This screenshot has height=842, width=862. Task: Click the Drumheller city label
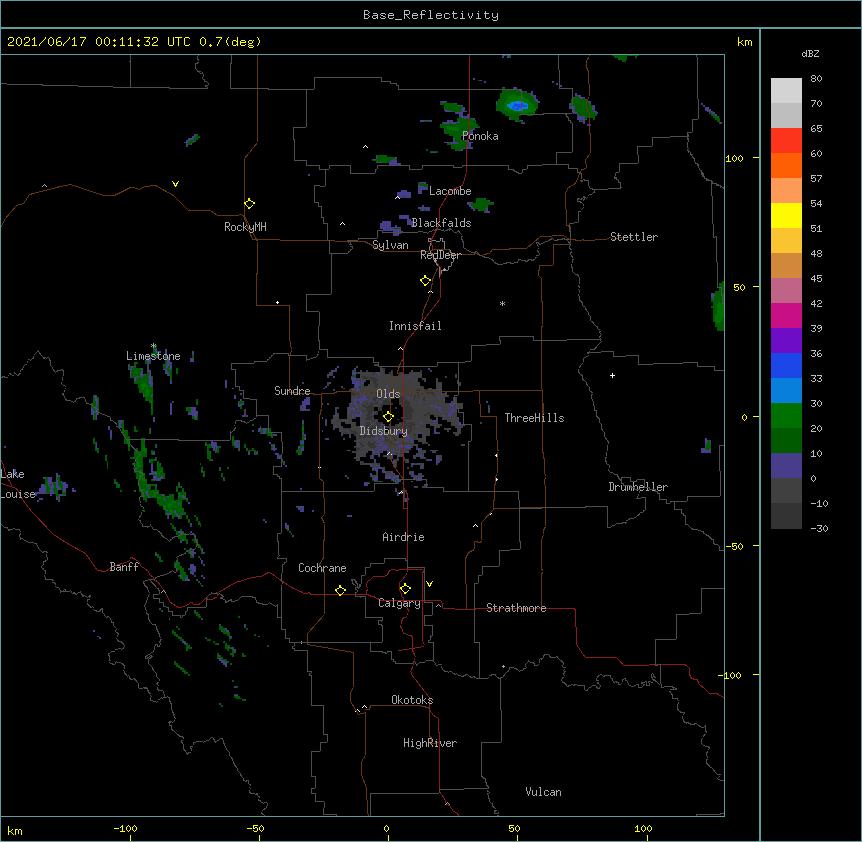[x=638, y=487]
